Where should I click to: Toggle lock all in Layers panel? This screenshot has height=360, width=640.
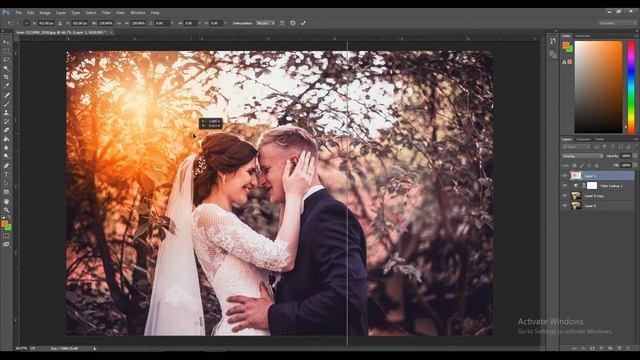596,165
